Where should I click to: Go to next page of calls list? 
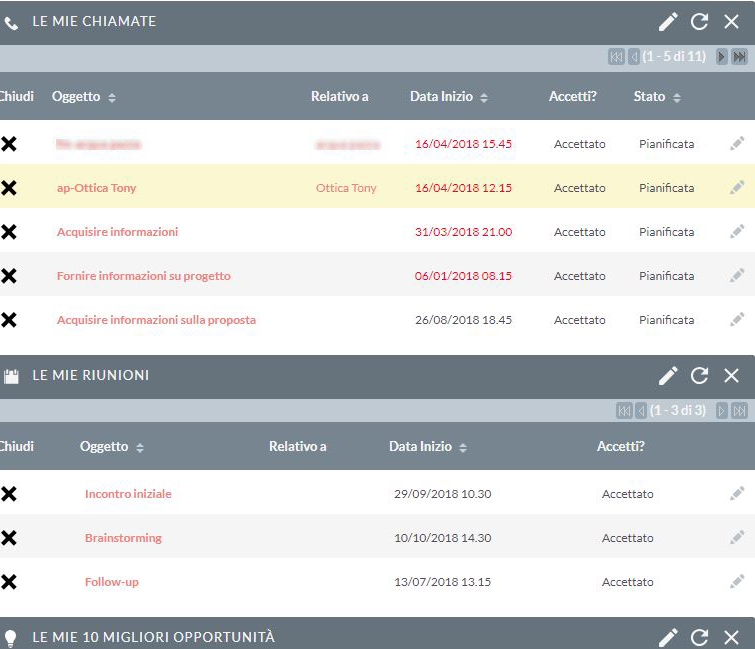[721, 57]
